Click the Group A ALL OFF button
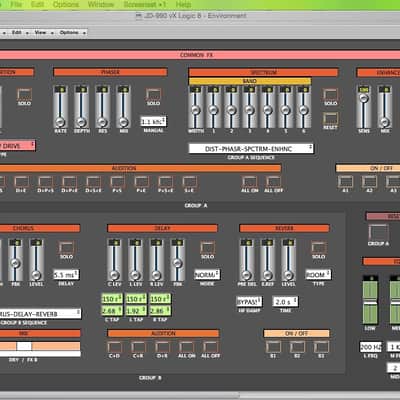Viewport: 400px width, 400px height. click(x=273, y=182)
